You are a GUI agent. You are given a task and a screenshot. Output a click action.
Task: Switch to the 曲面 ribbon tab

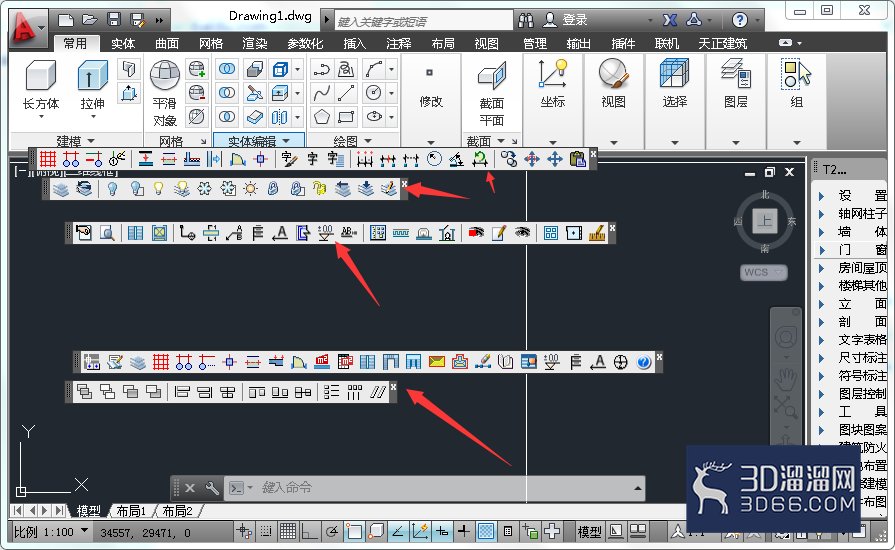pos(167,43)
